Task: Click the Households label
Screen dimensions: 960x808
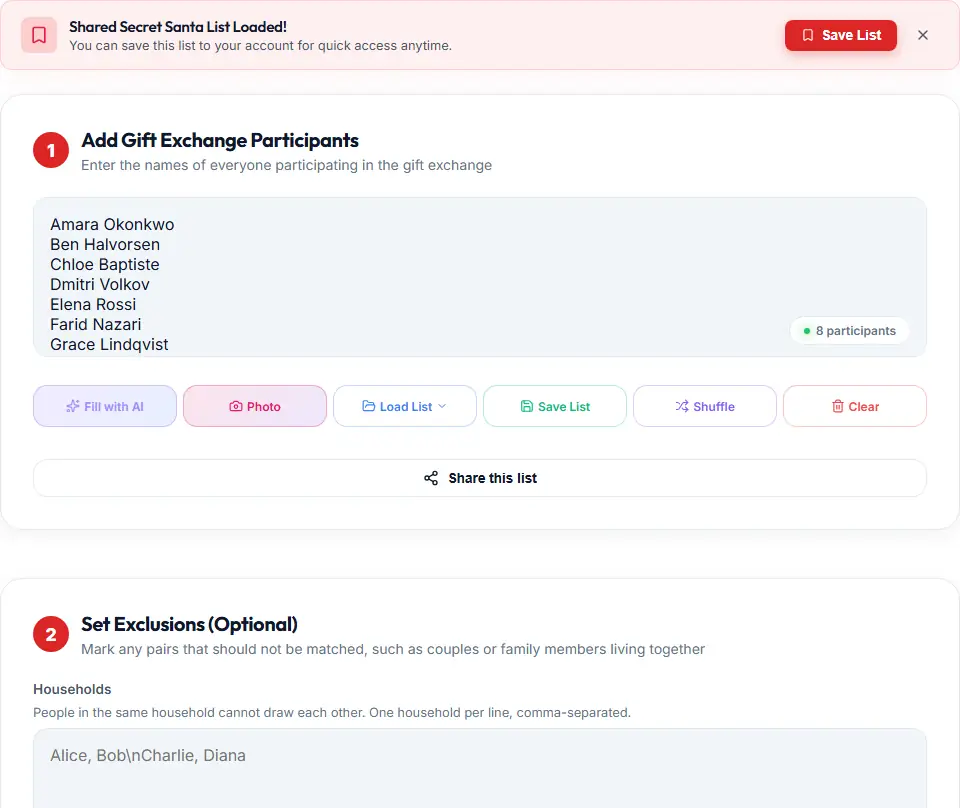Action: pos(72,689)
